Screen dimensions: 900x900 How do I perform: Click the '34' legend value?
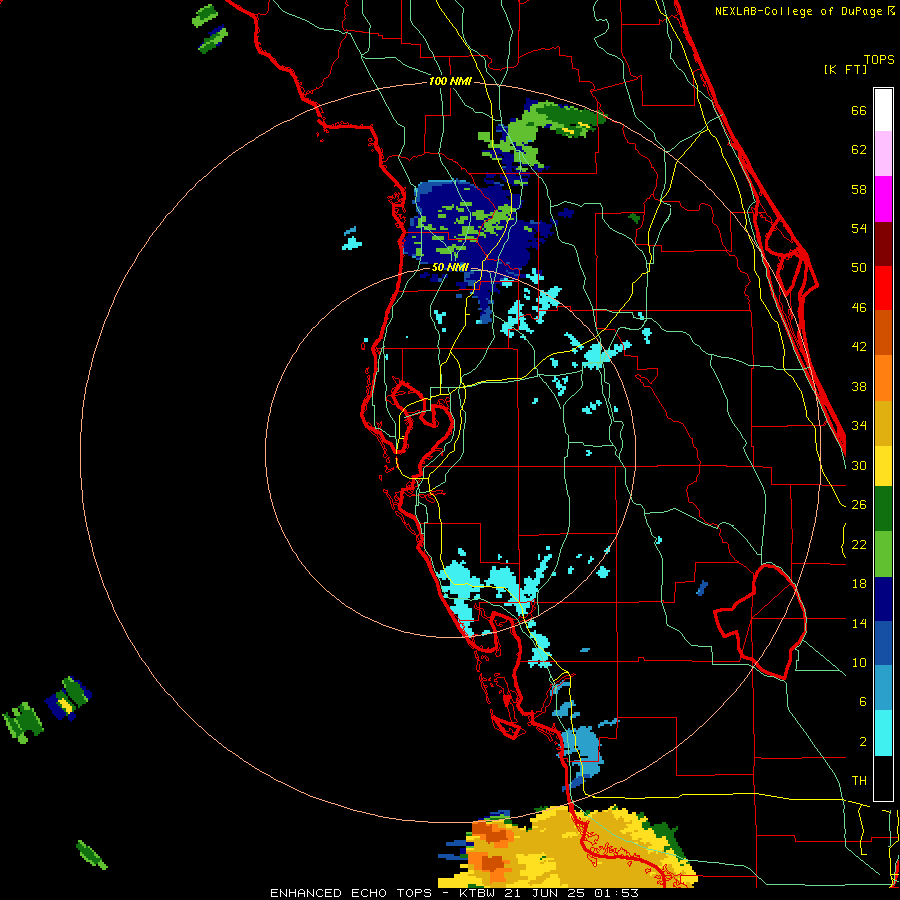[x=859, y=426]
